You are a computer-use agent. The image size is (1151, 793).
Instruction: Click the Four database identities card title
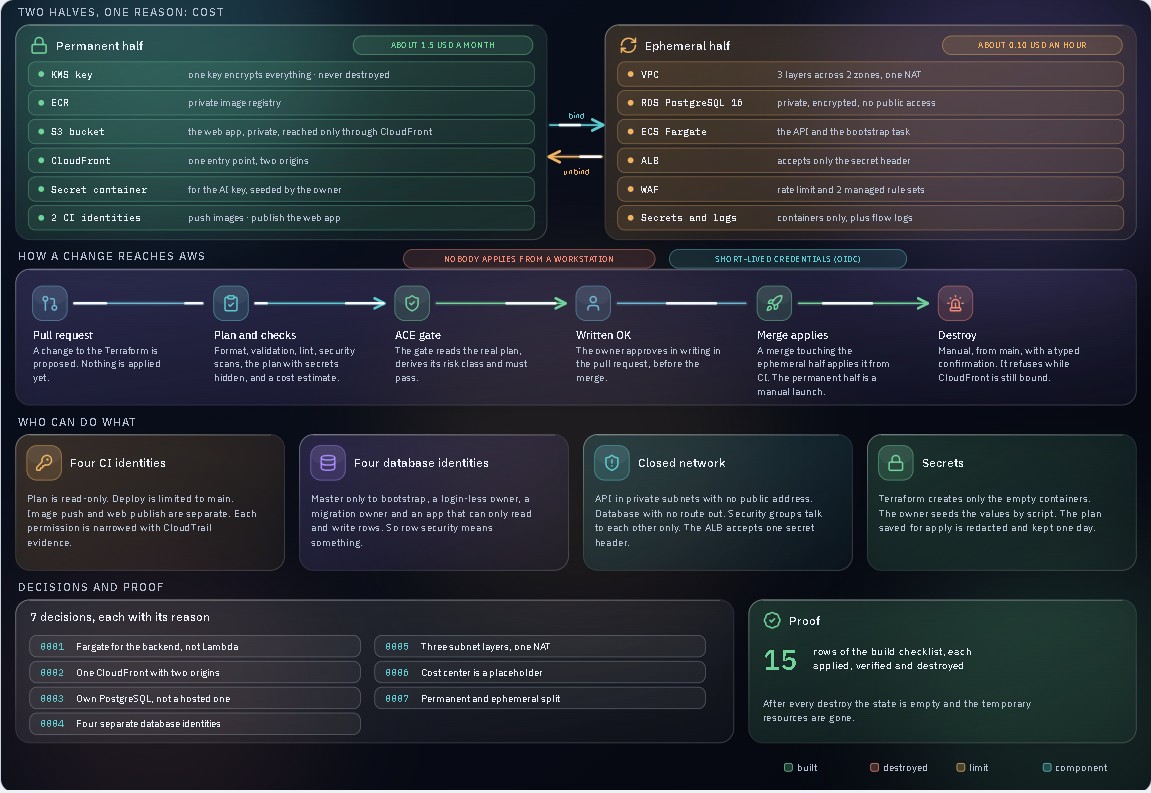tap(421, 463)
